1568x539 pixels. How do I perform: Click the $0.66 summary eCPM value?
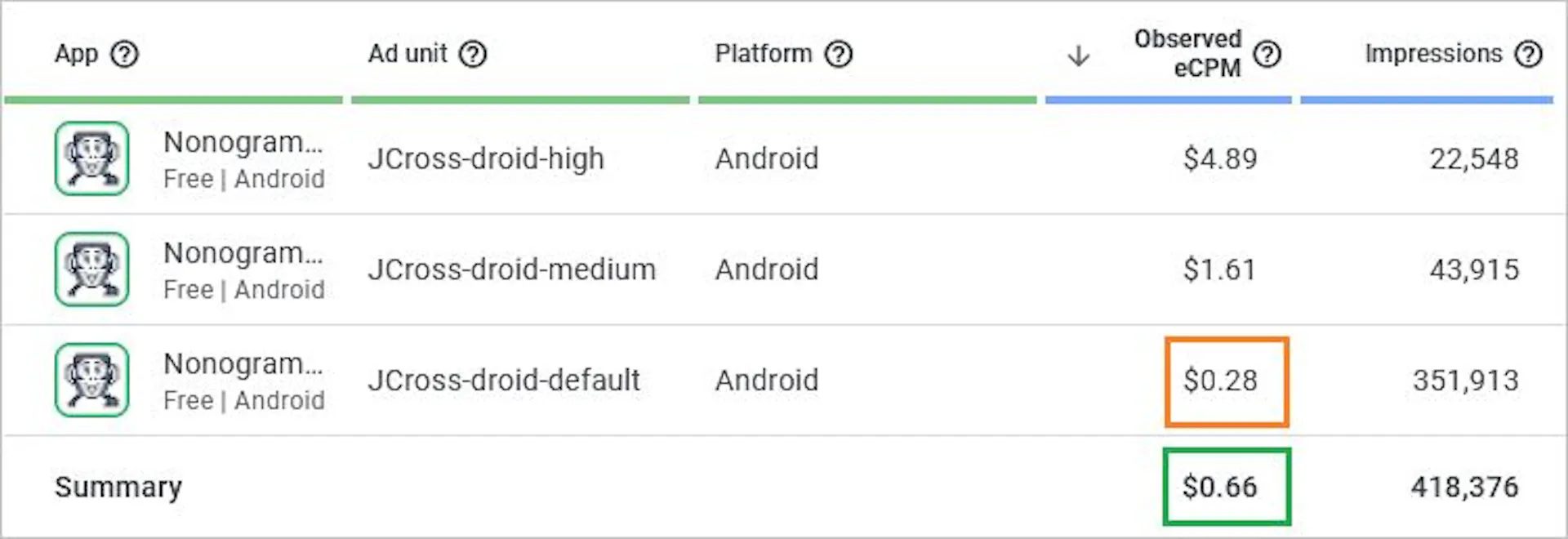[x=1220, y=487]
